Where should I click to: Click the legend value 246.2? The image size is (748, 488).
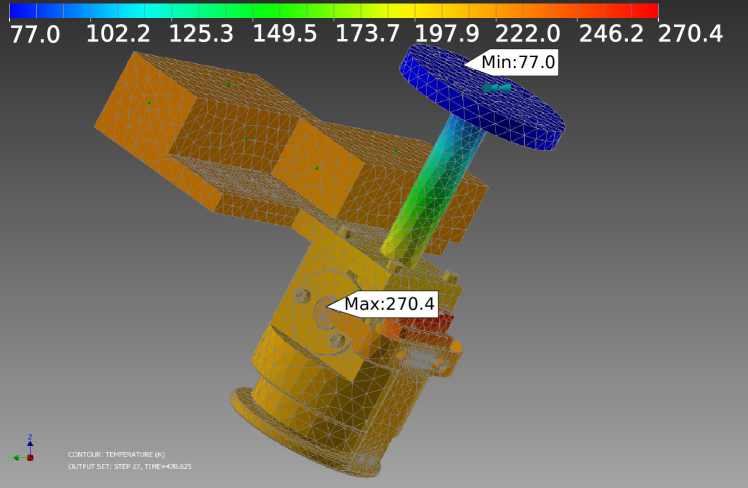click(611, 34)
